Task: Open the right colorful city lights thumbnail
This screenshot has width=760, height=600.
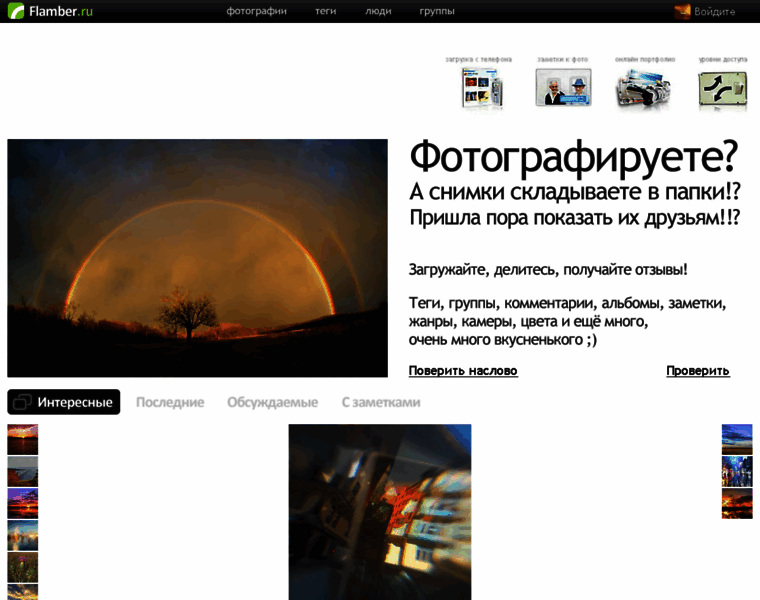Action: (737, 471)
